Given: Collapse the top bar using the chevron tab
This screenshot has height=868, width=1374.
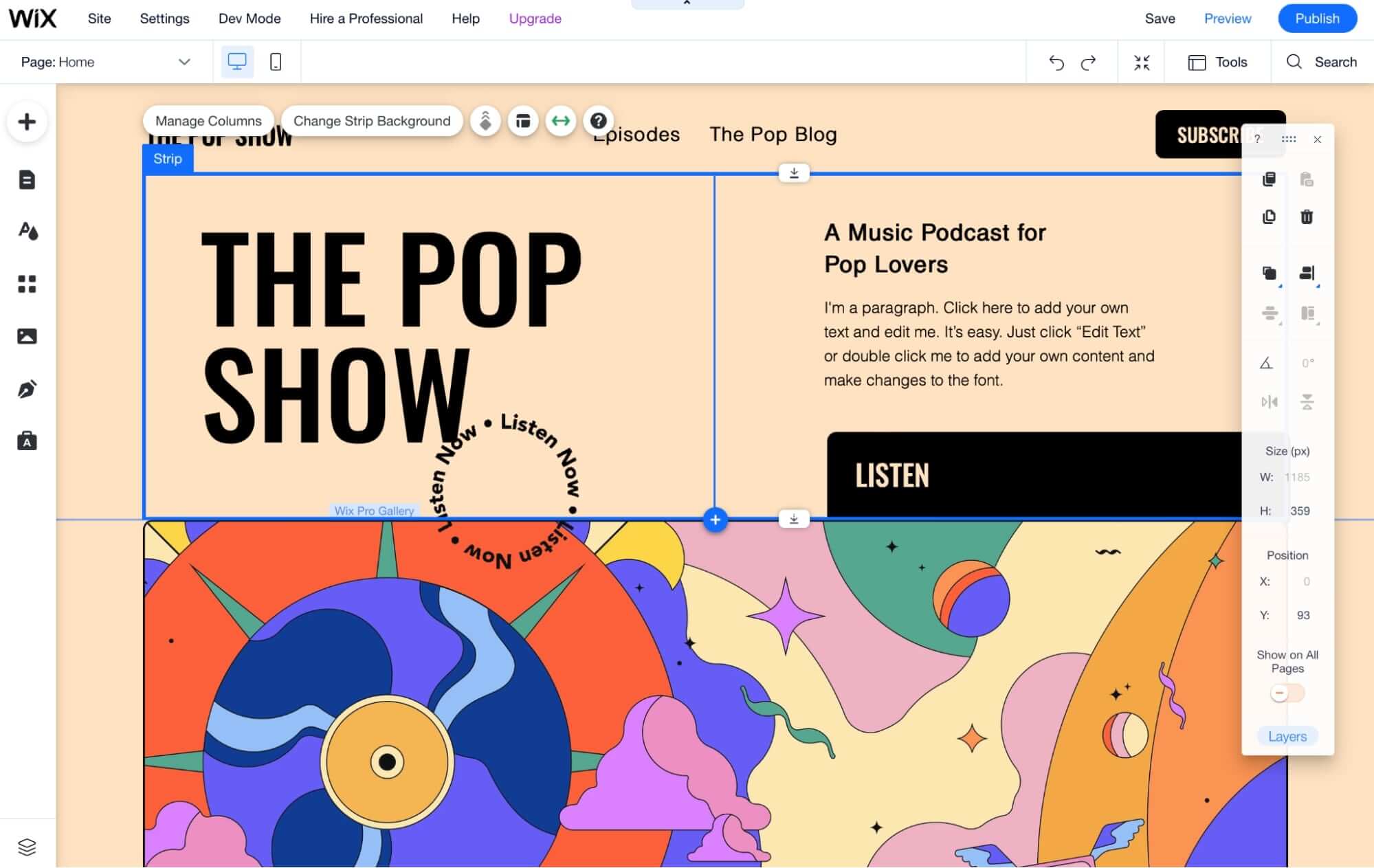Looking at the screenshot, I should tap(687, 4).
